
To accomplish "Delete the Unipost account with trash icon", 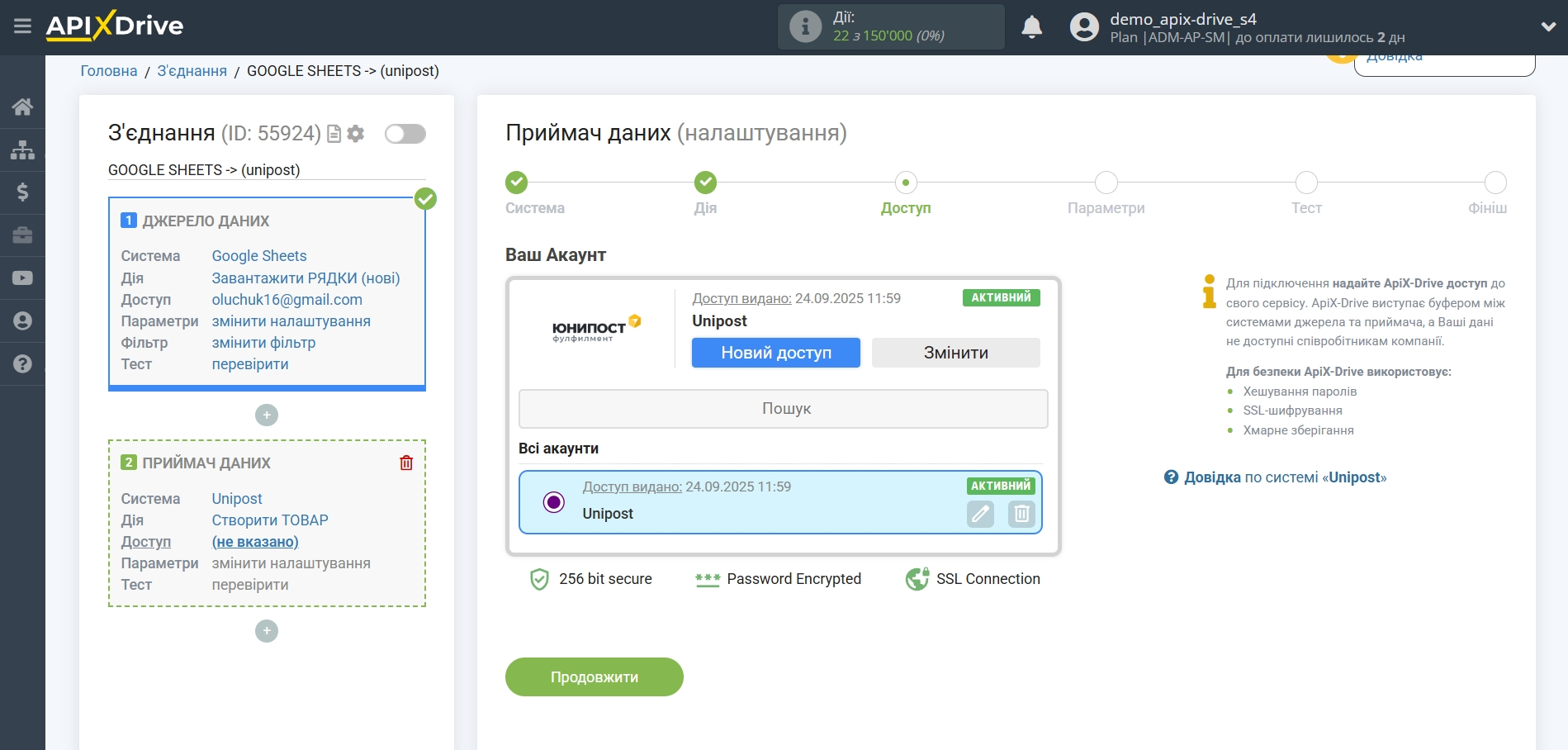I will point(1021,514).
